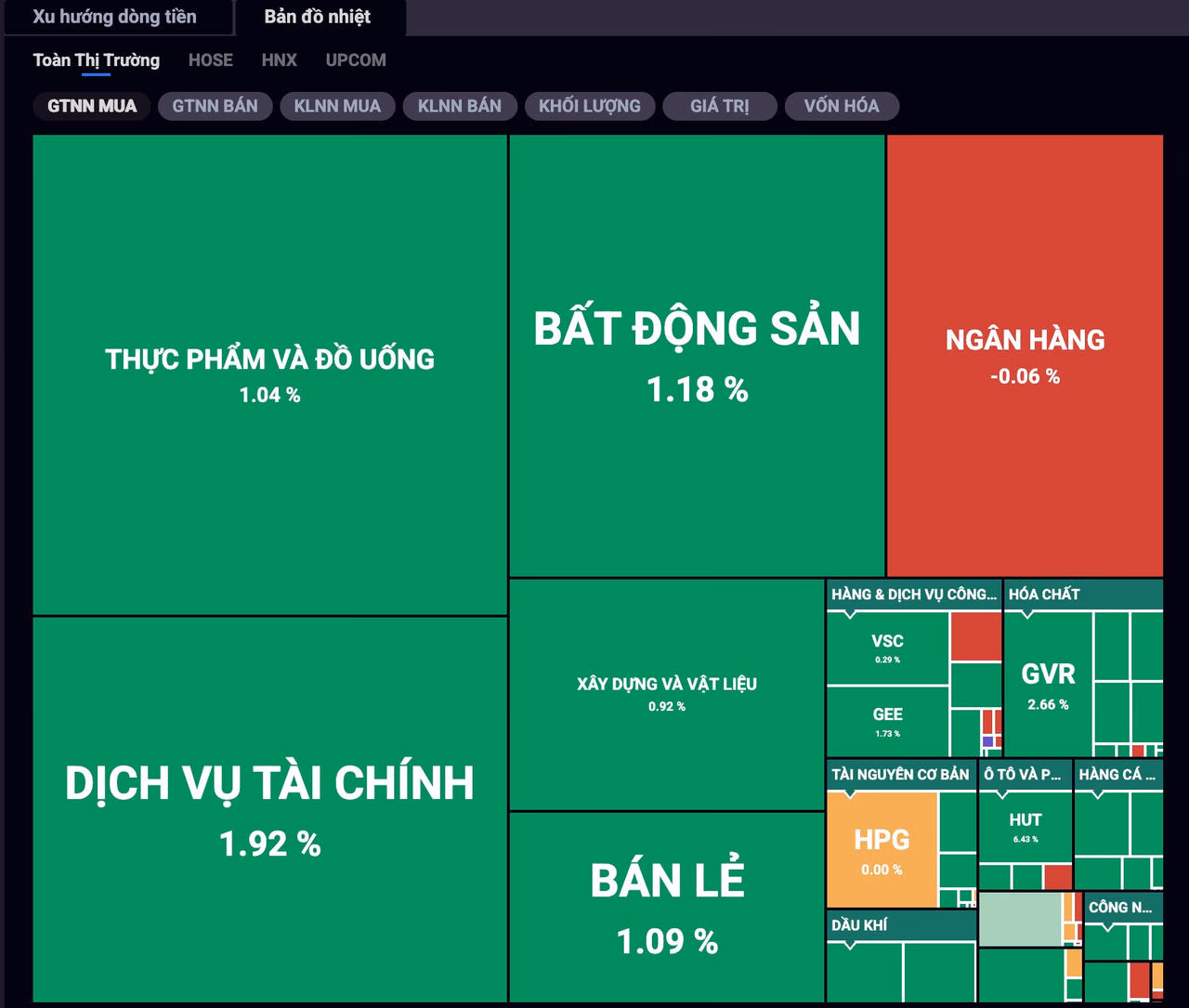Viewport: 1189px width, 1008px height.
Task: Click the orange HPG stock tile
Action: [x=882, y=849]
